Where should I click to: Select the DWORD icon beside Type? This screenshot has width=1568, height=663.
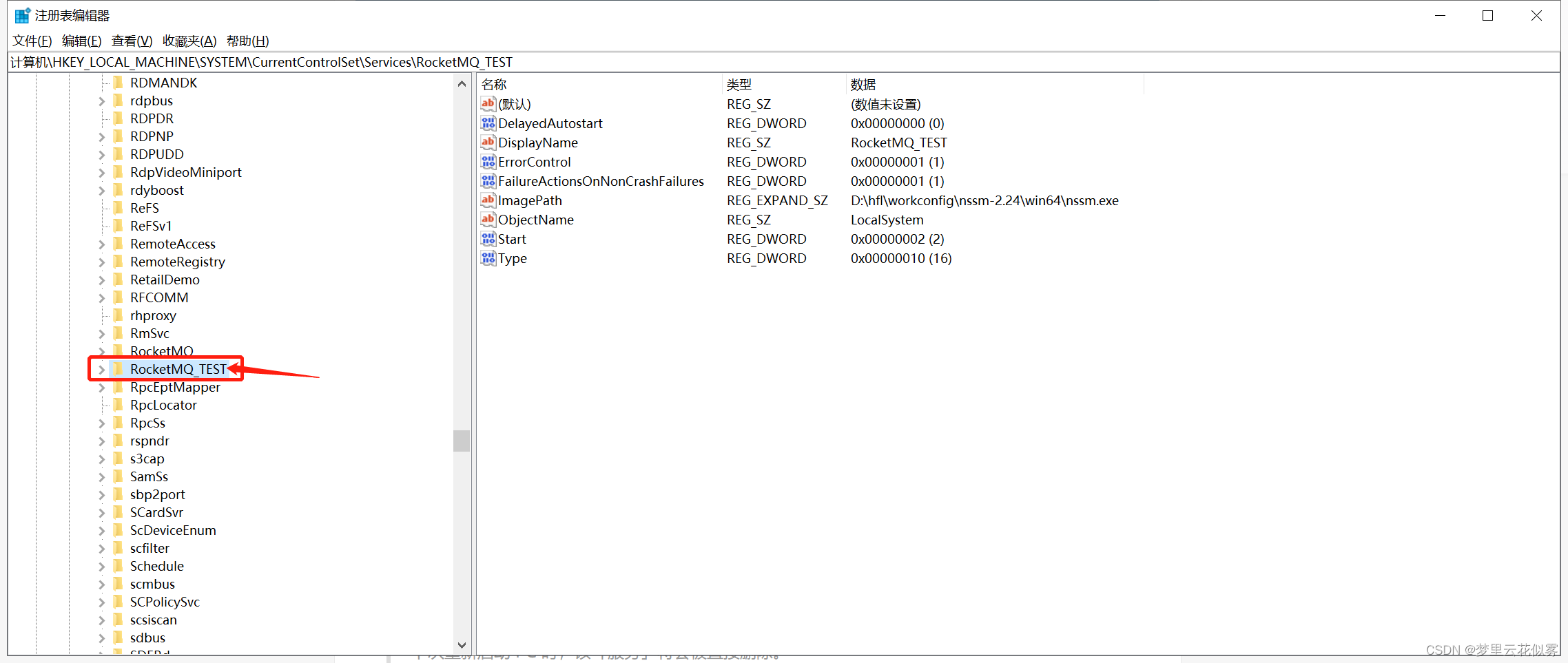(488, 258)
